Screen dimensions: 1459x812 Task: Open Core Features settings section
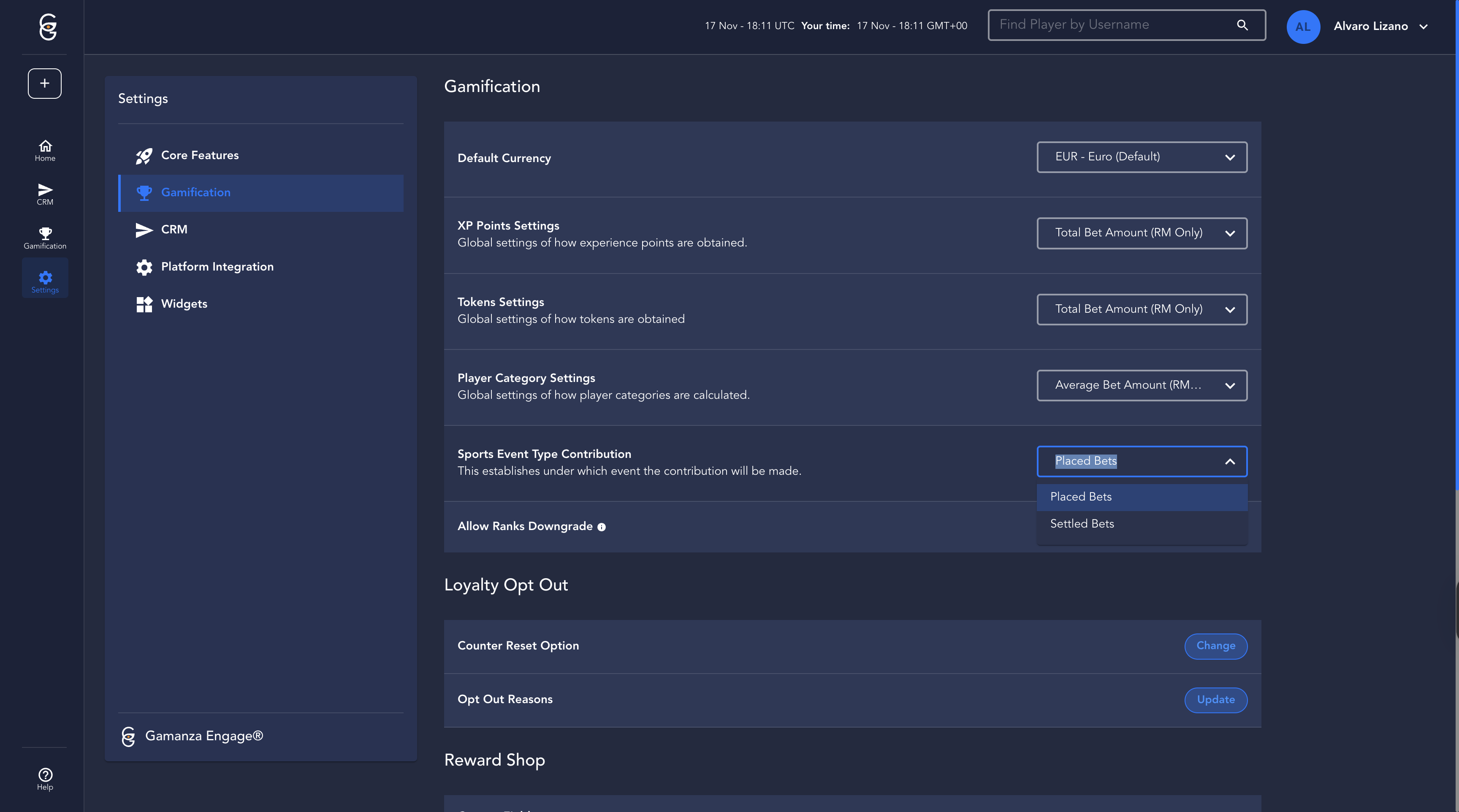(x=199, y=155)
